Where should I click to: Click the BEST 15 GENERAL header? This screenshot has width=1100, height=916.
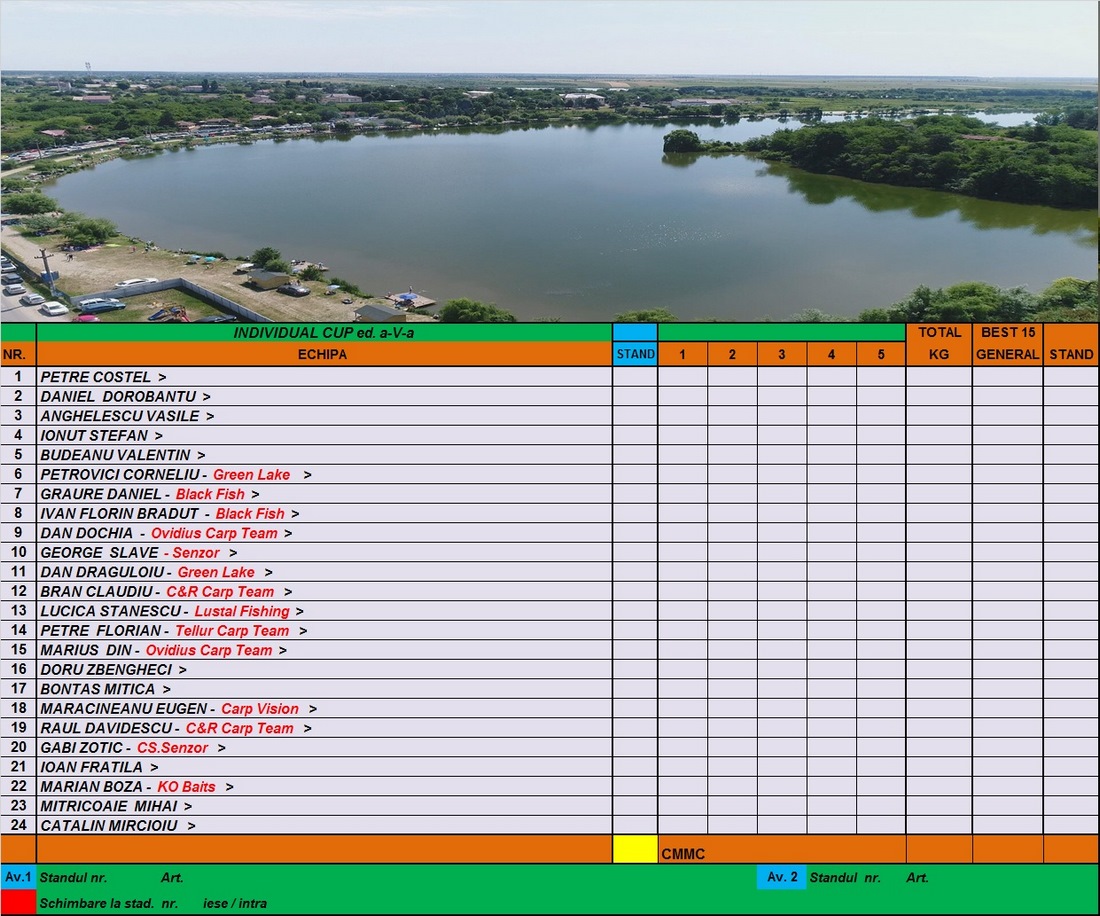click(1007, 343)
